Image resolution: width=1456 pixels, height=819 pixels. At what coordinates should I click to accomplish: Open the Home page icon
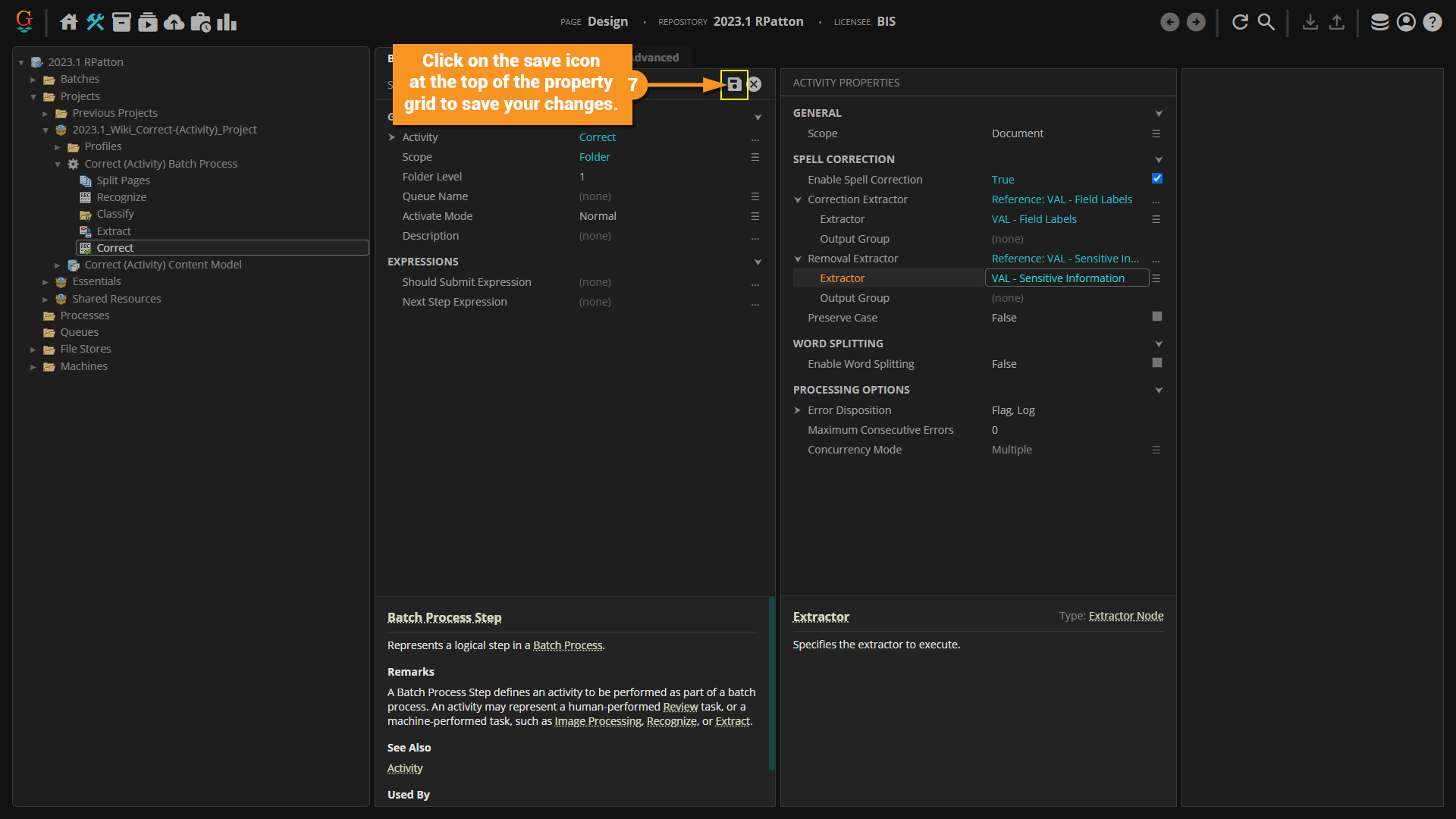point(69,22)
